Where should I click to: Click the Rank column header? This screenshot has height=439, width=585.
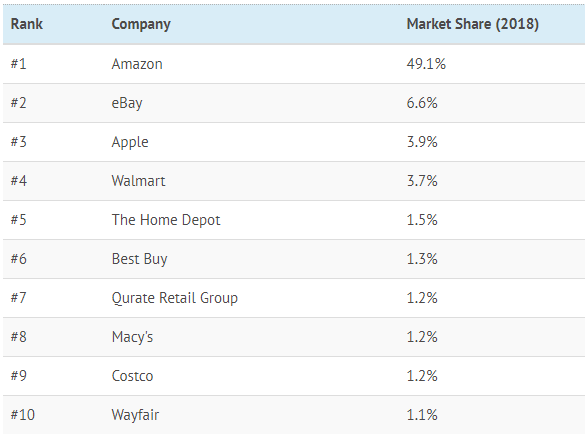(26, 24)
